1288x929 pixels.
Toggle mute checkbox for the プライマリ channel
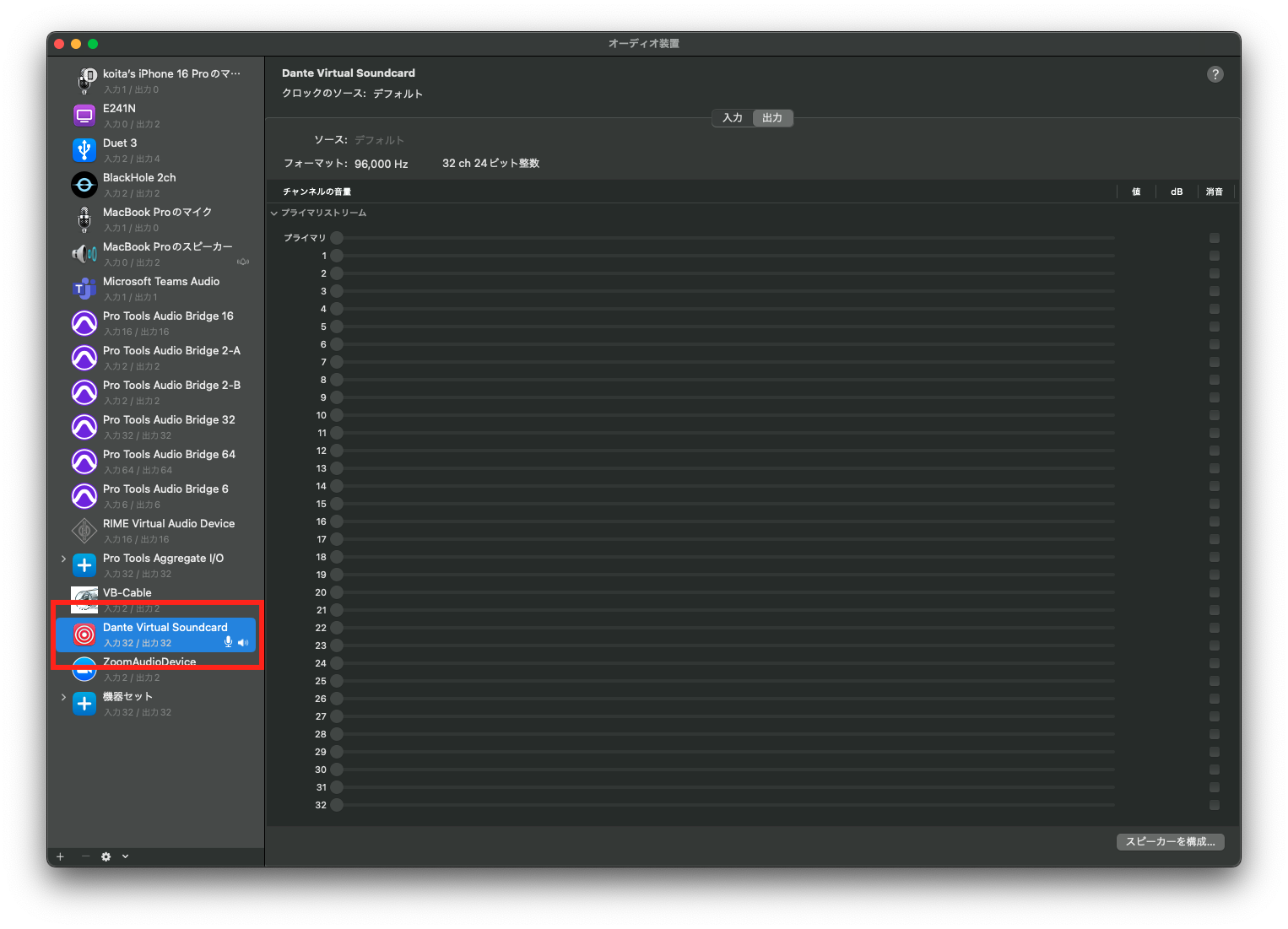[1214, 238]
